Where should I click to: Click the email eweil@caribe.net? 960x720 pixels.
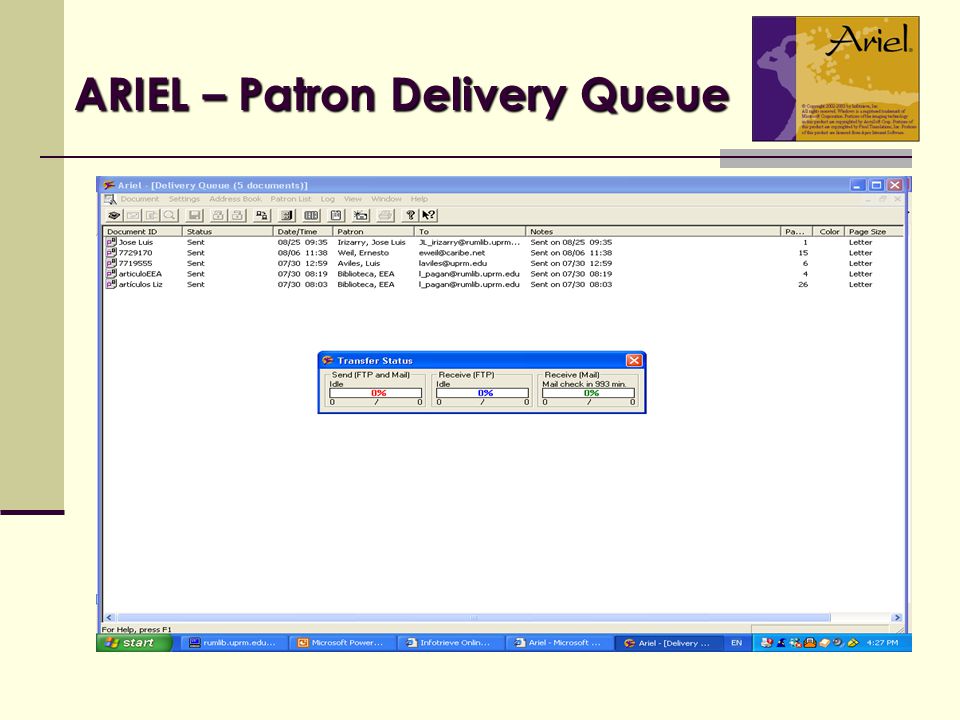pos(452,253)
